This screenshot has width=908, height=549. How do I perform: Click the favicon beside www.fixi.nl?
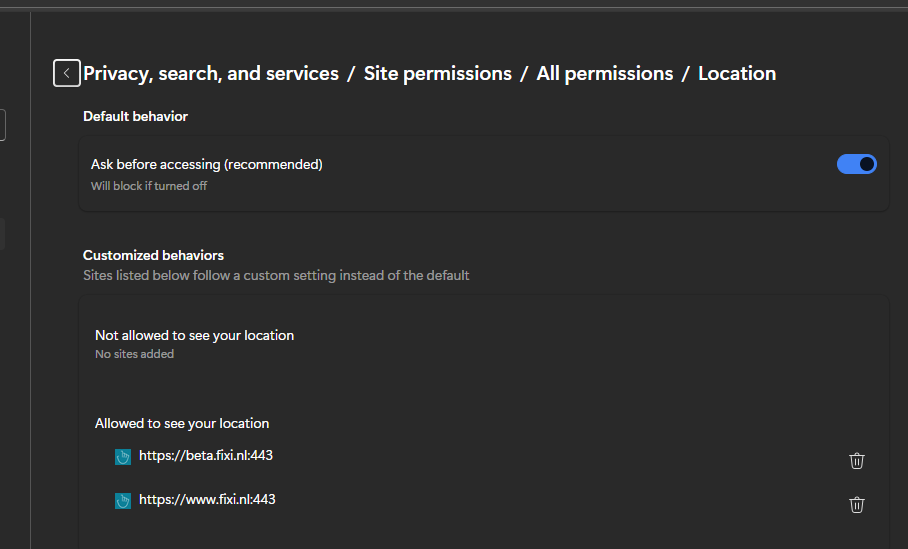(123, 500)
